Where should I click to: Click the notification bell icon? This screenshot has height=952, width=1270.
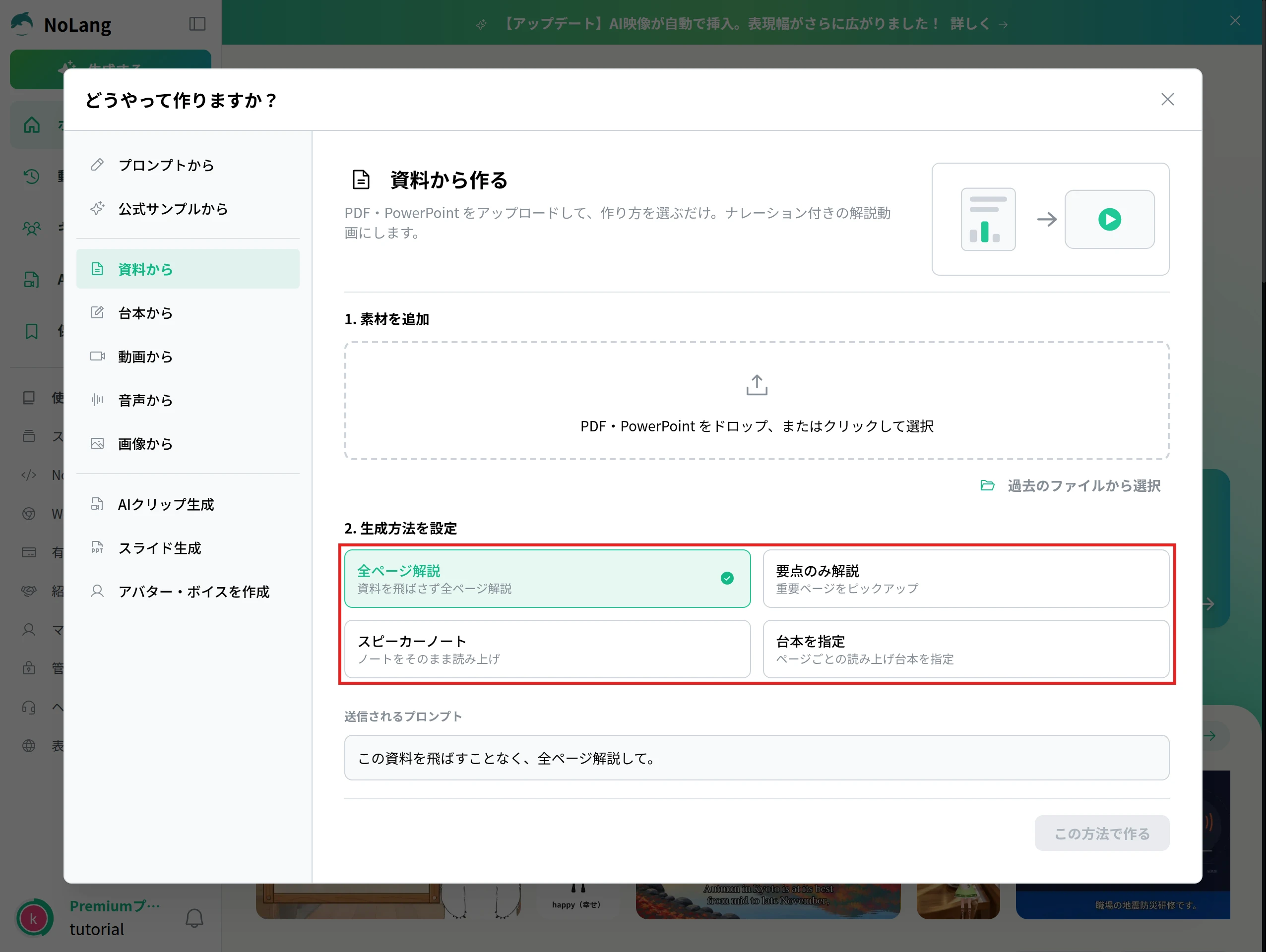click(194, 919)
